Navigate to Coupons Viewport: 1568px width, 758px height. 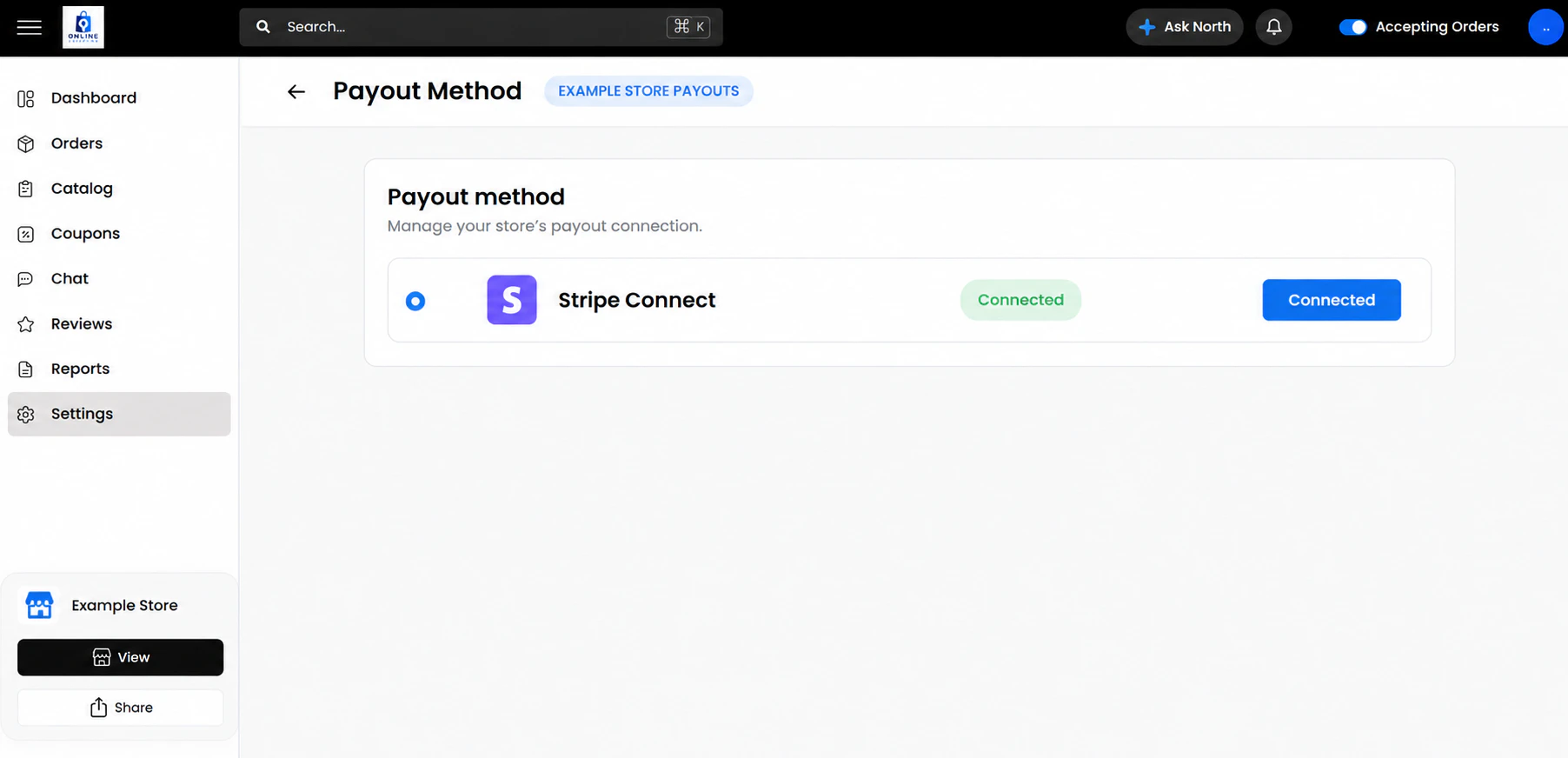119,234
